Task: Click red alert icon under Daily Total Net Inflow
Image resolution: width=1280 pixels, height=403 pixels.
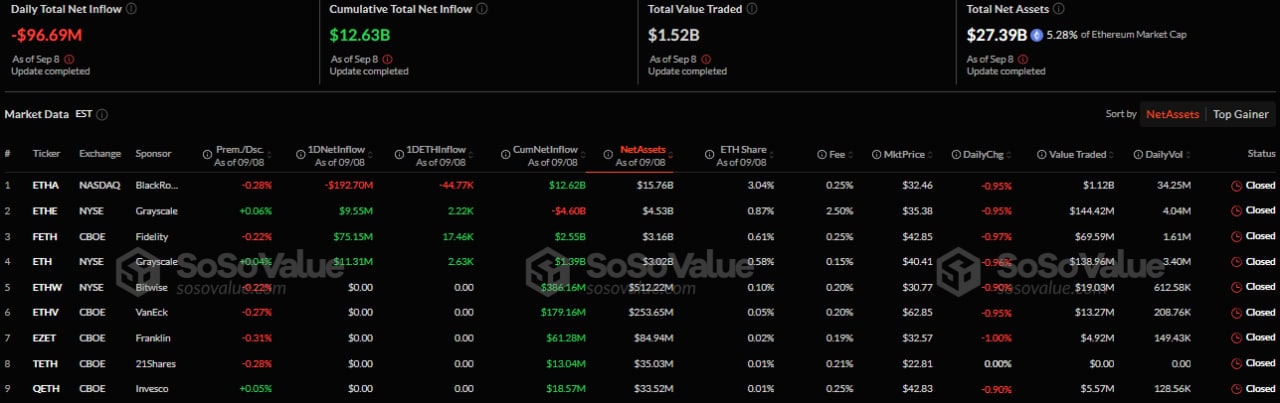Action: coord(69,59)
